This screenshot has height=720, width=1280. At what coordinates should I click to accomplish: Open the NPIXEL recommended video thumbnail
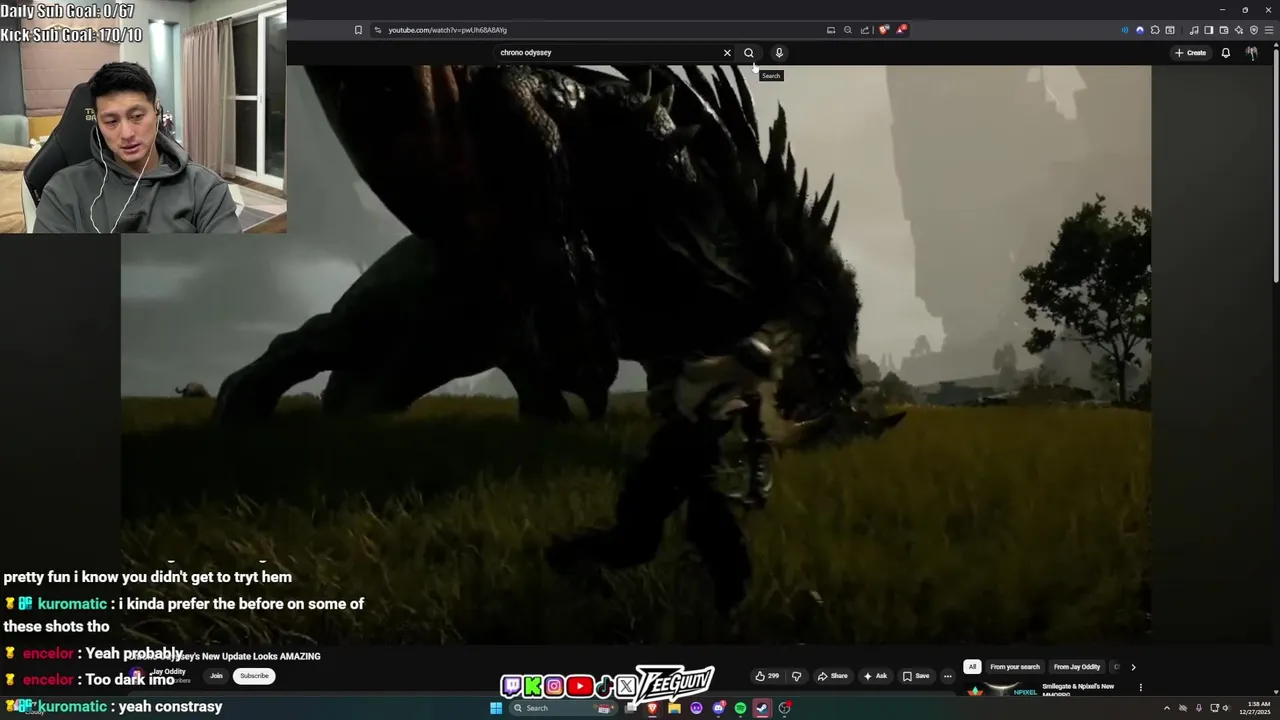point(1000,690)
